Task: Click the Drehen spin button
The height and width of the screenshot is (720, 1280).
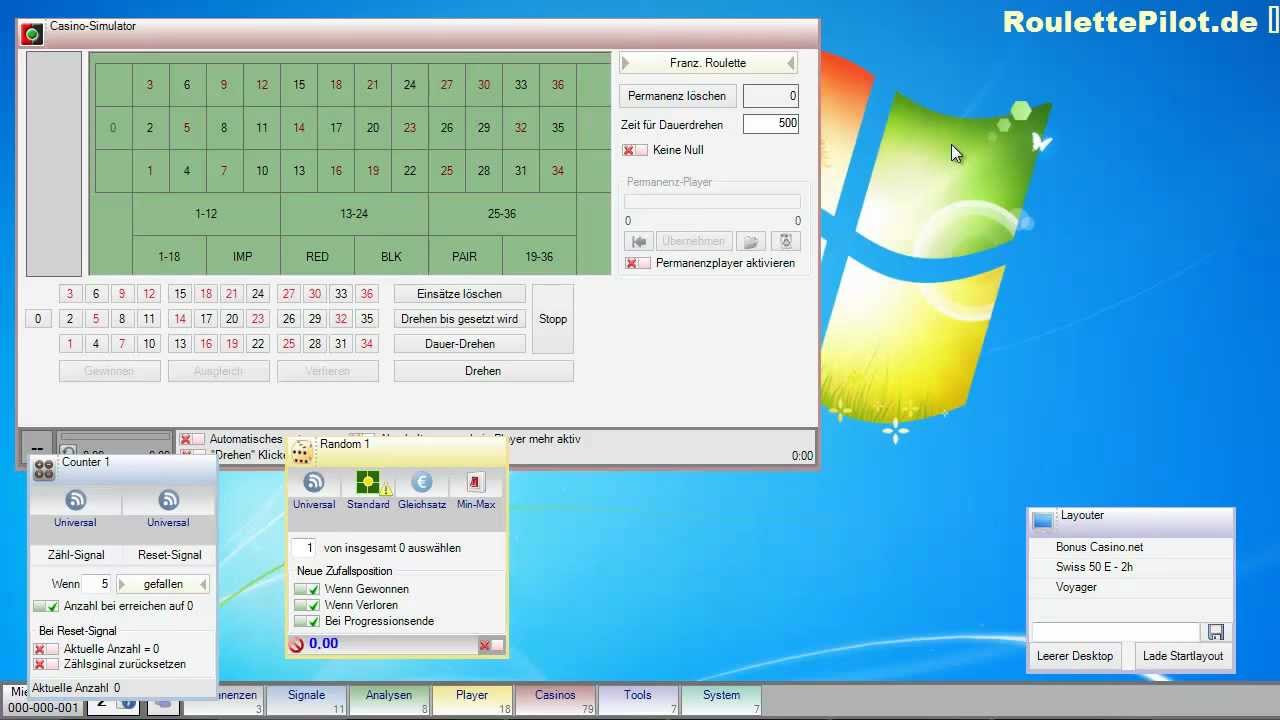Action: coord(483,371)
